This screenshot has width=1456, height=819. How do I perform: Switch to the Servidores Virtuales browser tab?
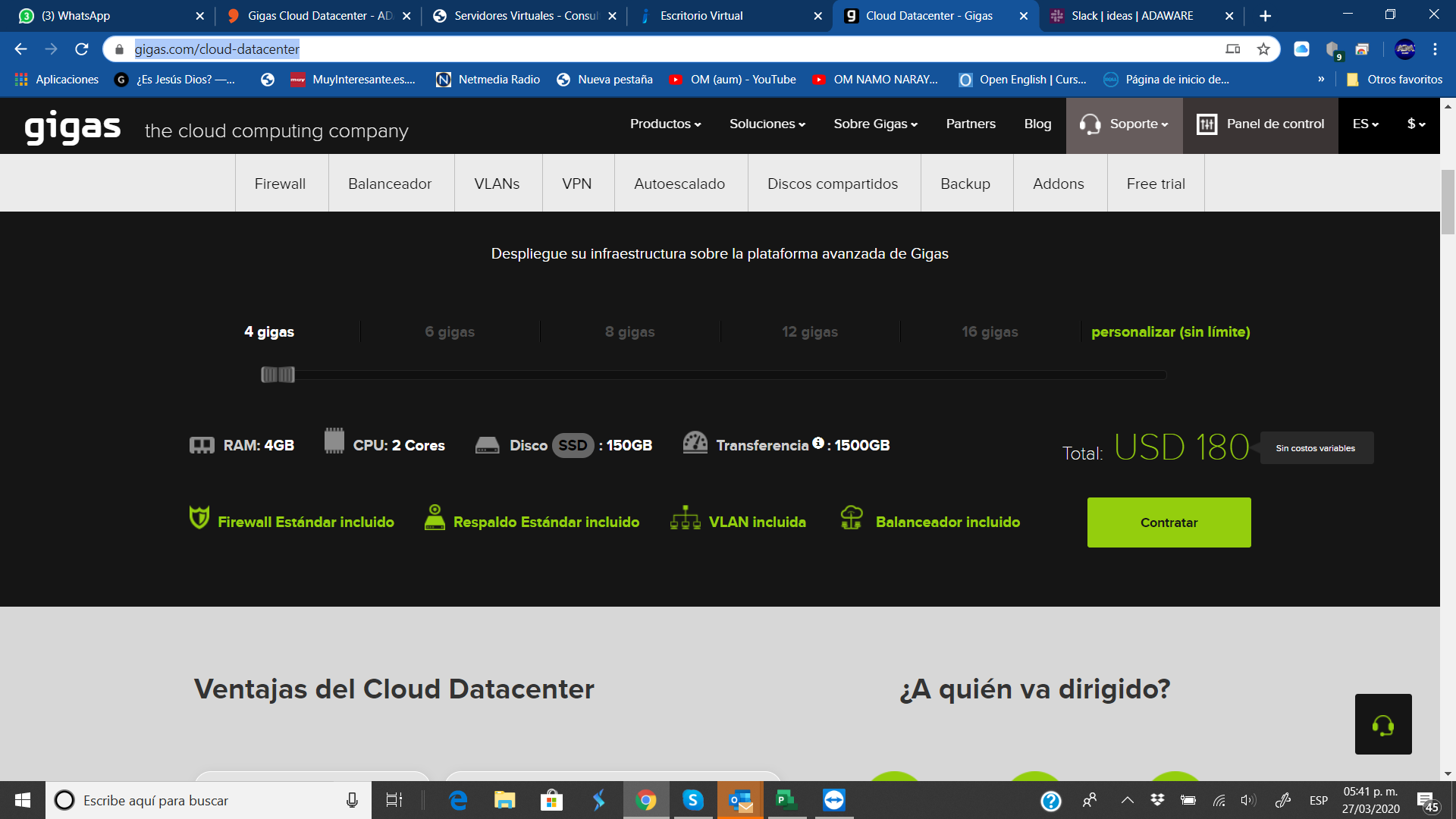(x=525, y=16)
